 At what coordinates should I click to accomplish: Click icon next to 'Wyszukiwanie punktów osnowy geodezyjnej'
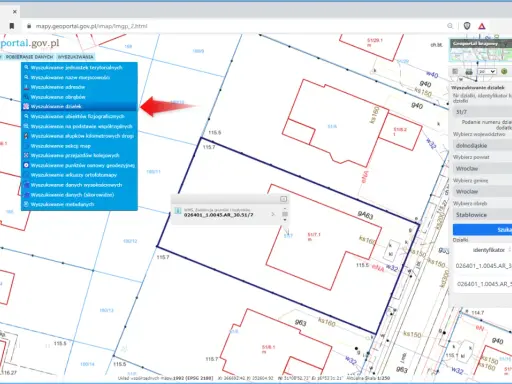tap(26, 165)
